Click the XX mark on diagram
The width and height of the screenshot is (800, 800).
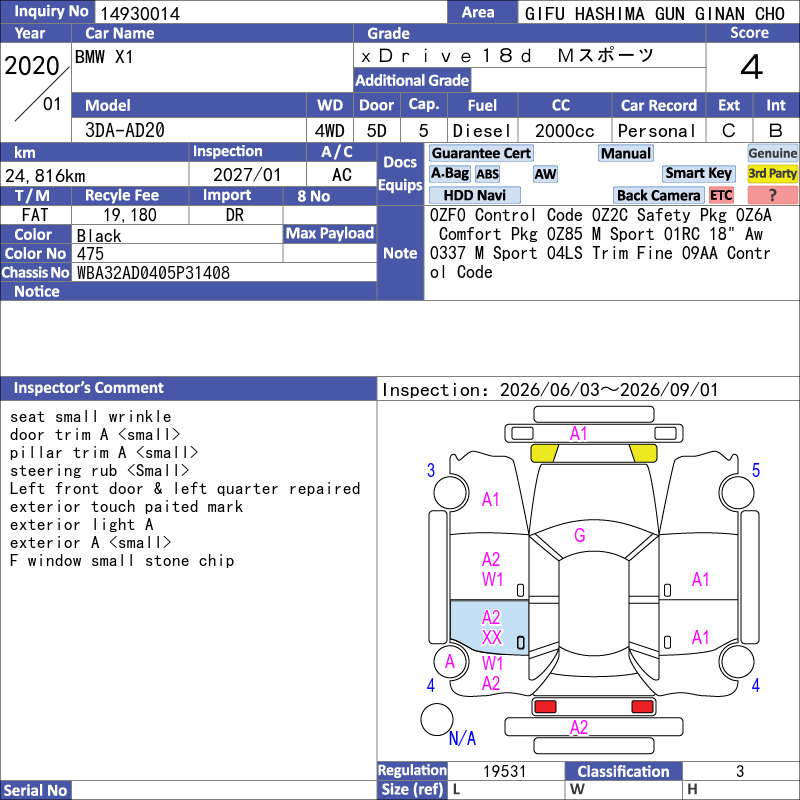[492, 637]
